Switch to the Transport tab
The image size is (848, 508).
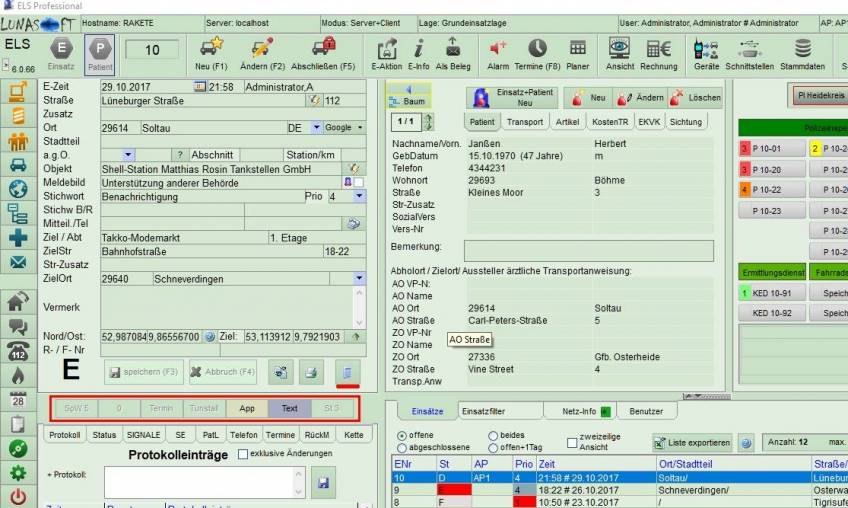pos(525,122)
